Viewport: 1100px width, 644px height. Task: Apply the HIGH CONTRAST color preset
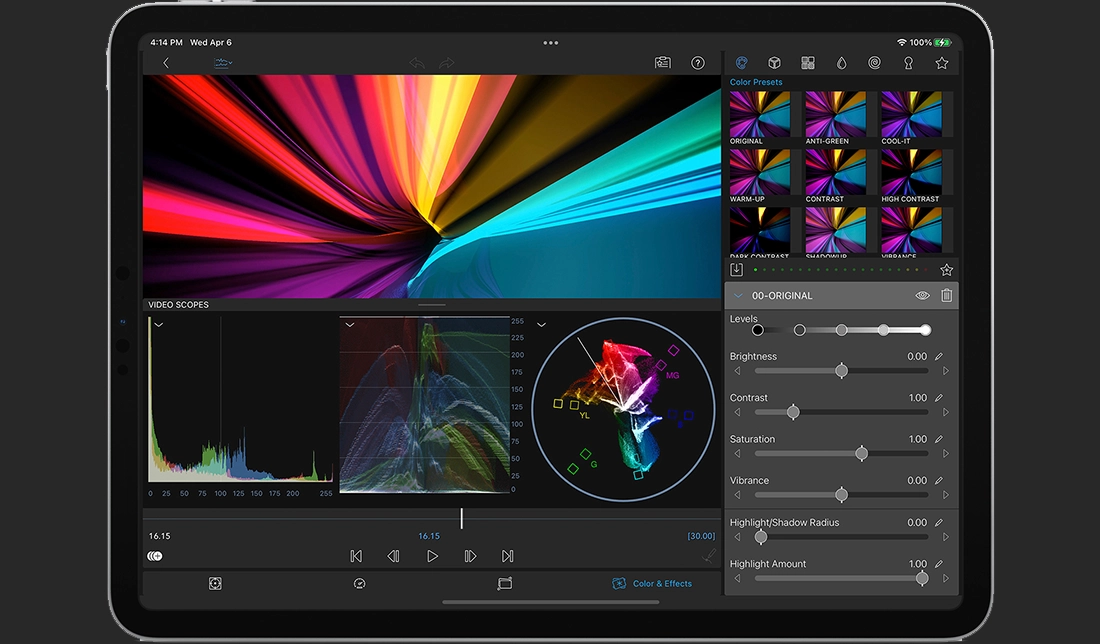coord(911,174)
